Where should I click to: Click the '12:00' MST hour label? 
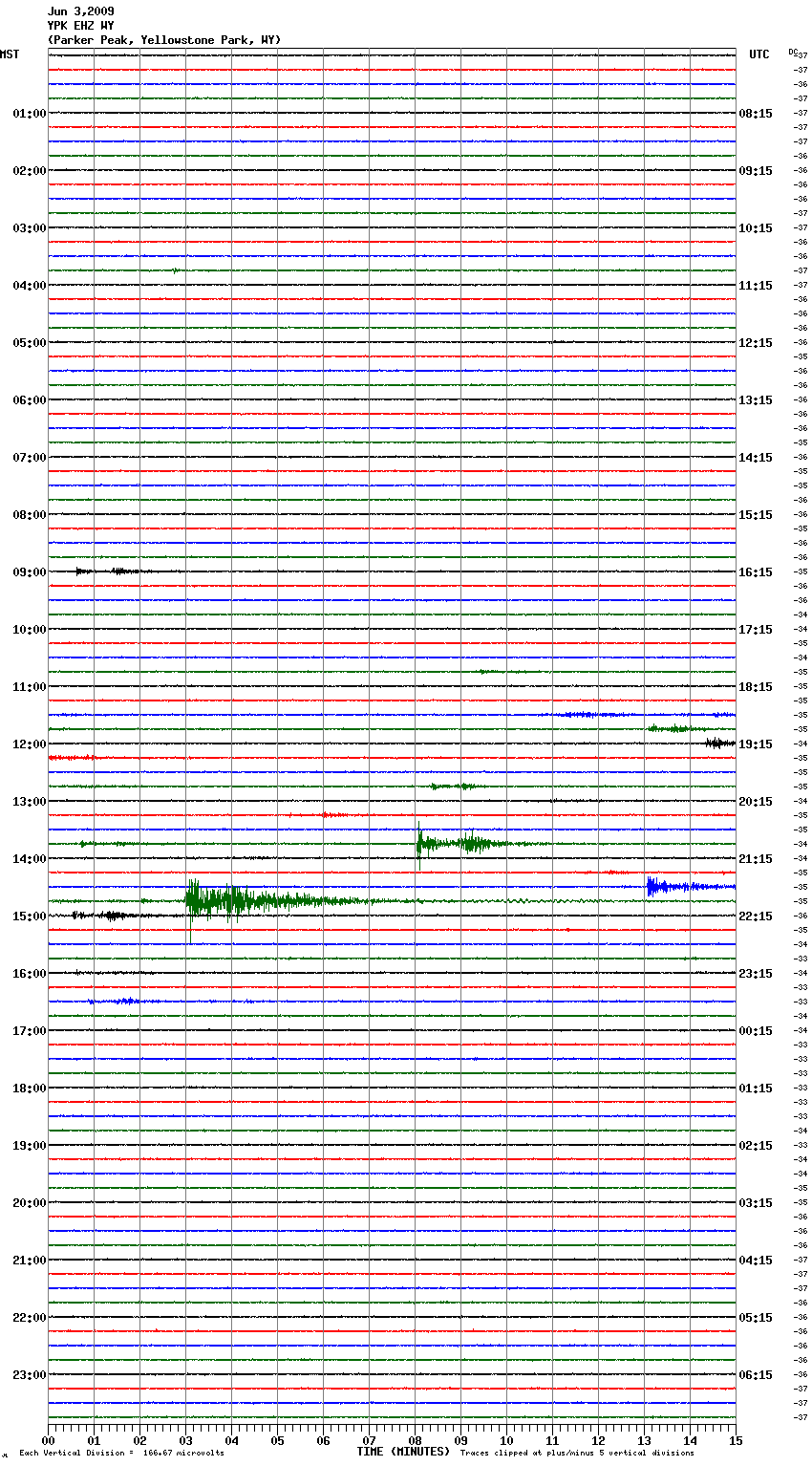coord(30,744)
